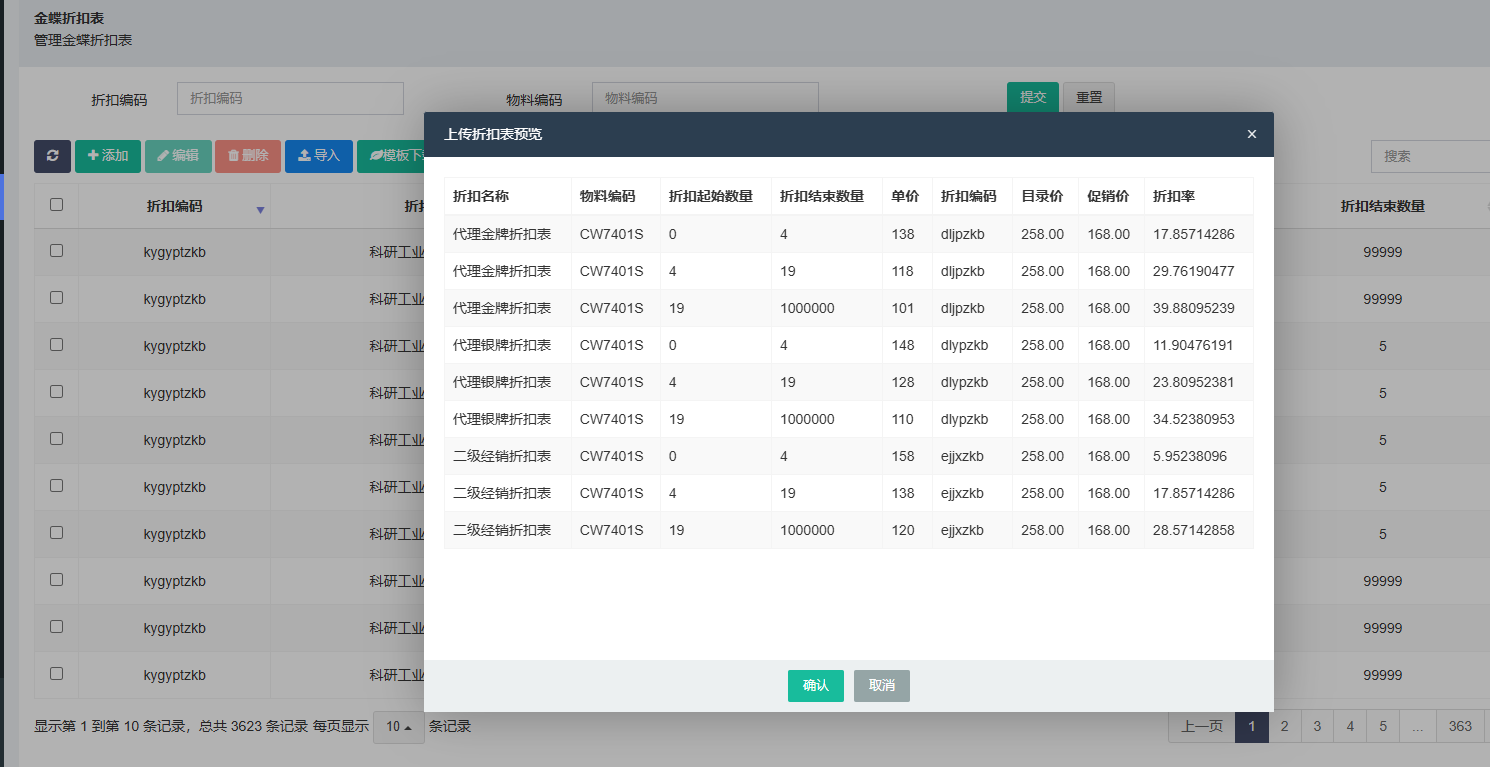Click the 提交 search button
This screenshot has width=1490, height=767.
click(1033, 98)
